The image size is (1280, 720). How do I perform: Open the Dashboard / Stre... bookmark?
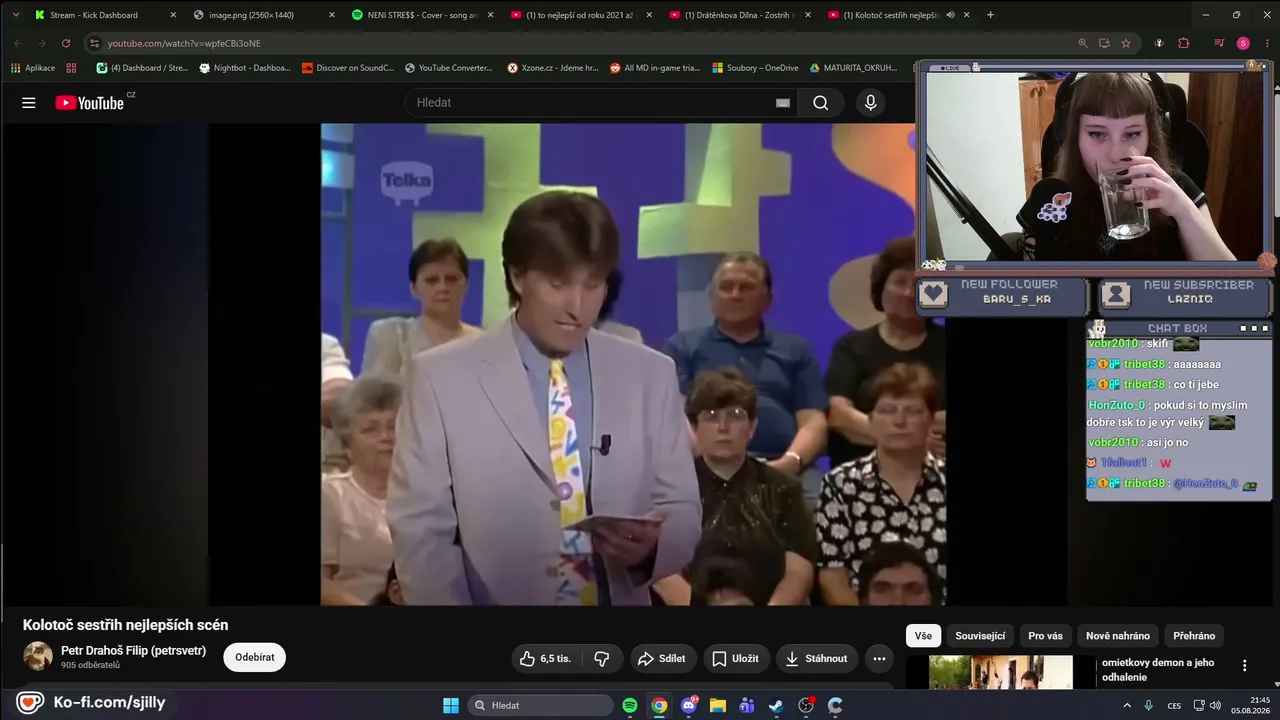[143, 68]
